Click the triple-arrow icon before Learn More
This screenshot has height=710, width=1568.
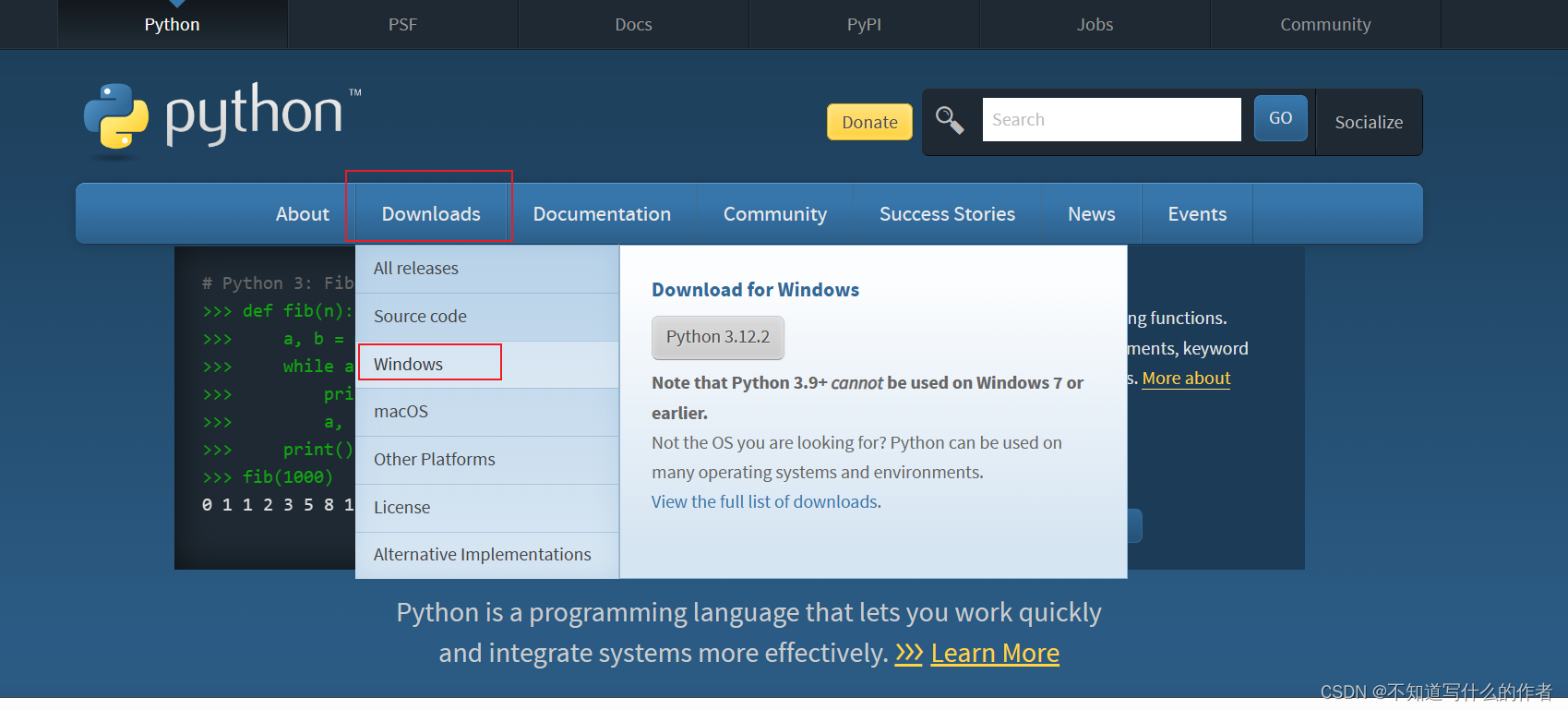pyautogui.click(x=909, y=653)
